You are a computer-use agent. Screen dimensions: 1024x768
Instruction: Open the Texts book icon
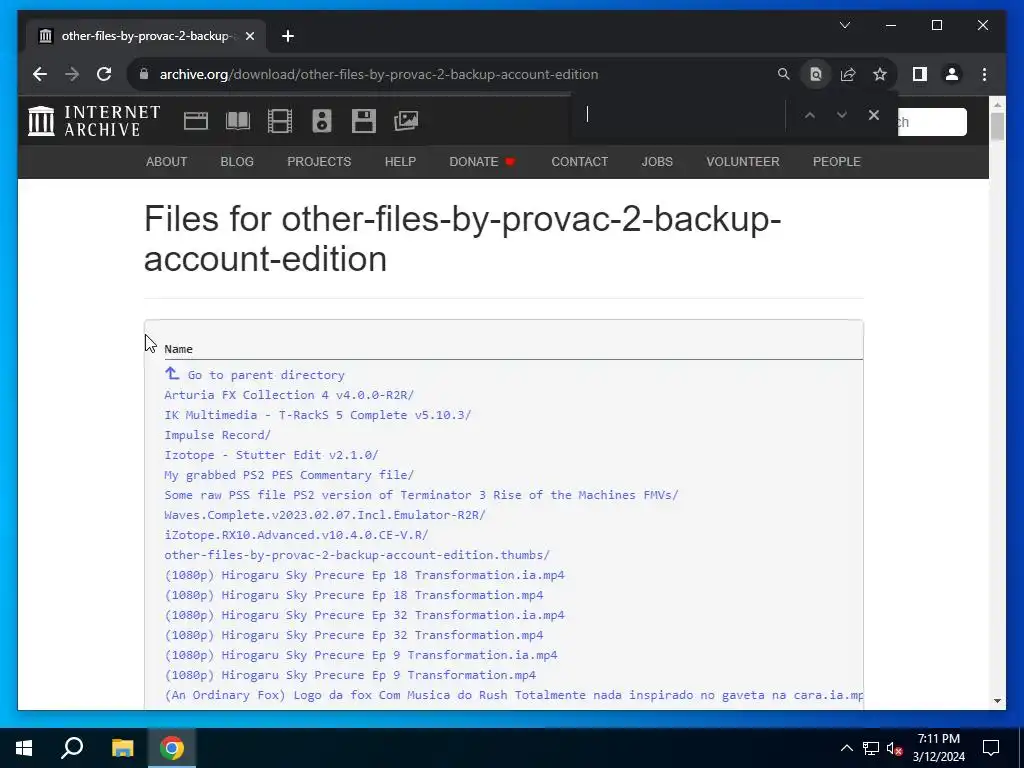coord(238,121)
